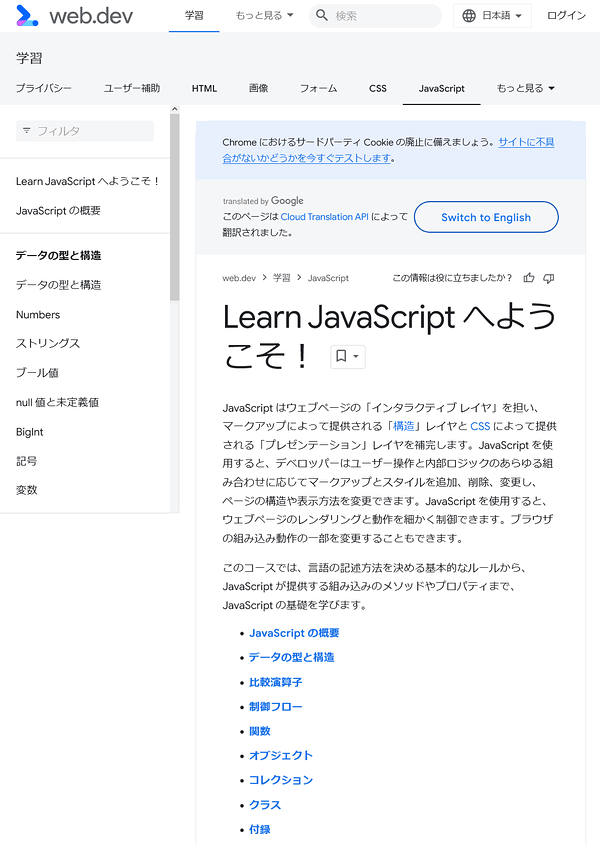Click the globe language icon
Image resolution: width=600 pixels, height=845 pixels.
tap(469, 16)
